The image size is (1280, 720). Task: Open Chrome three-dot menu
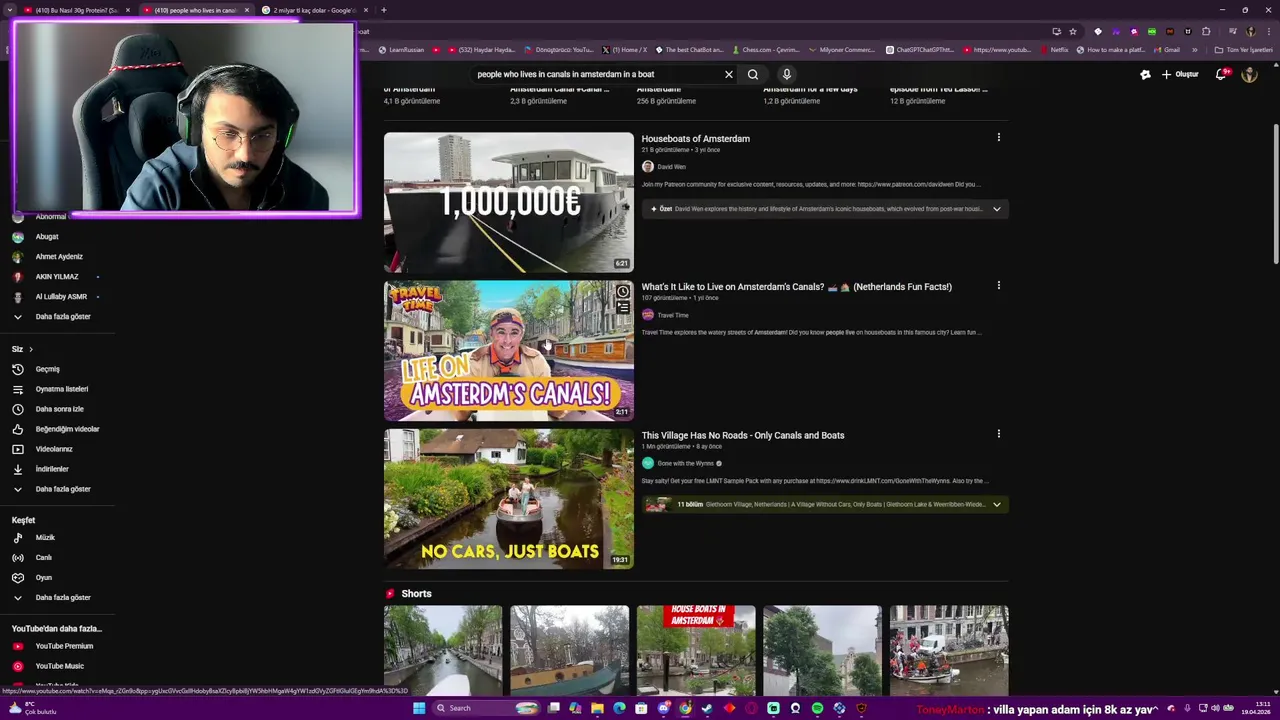[1267, 31]
